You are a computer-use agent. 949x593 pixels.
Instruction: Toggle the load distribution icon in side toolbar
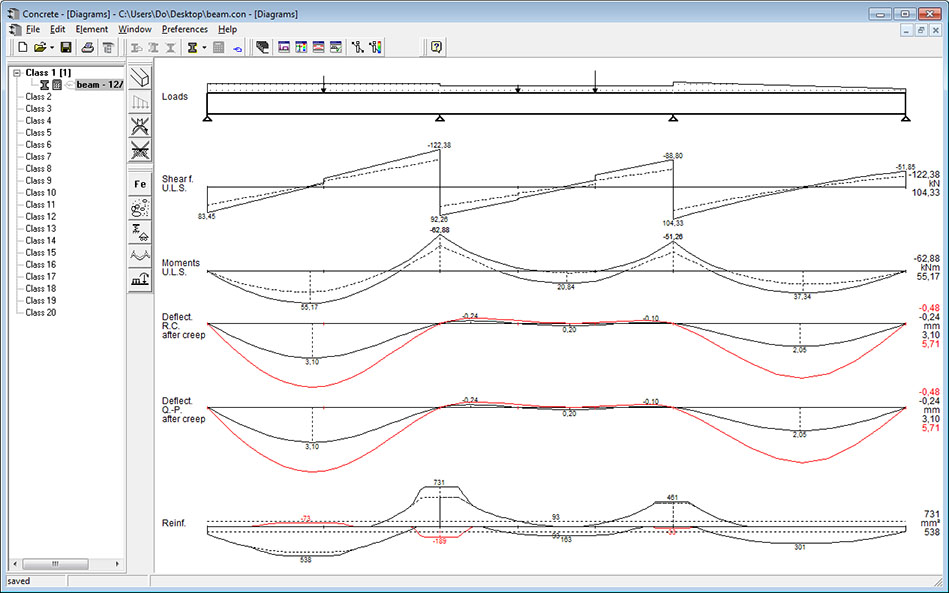tap(141, 100)
